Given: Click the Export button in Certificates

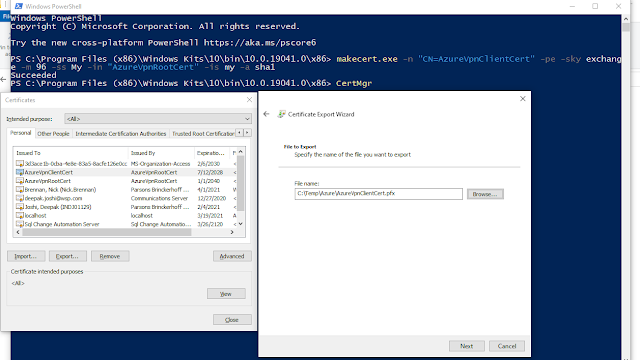Looking at the screenshot, I should [68, 256].
